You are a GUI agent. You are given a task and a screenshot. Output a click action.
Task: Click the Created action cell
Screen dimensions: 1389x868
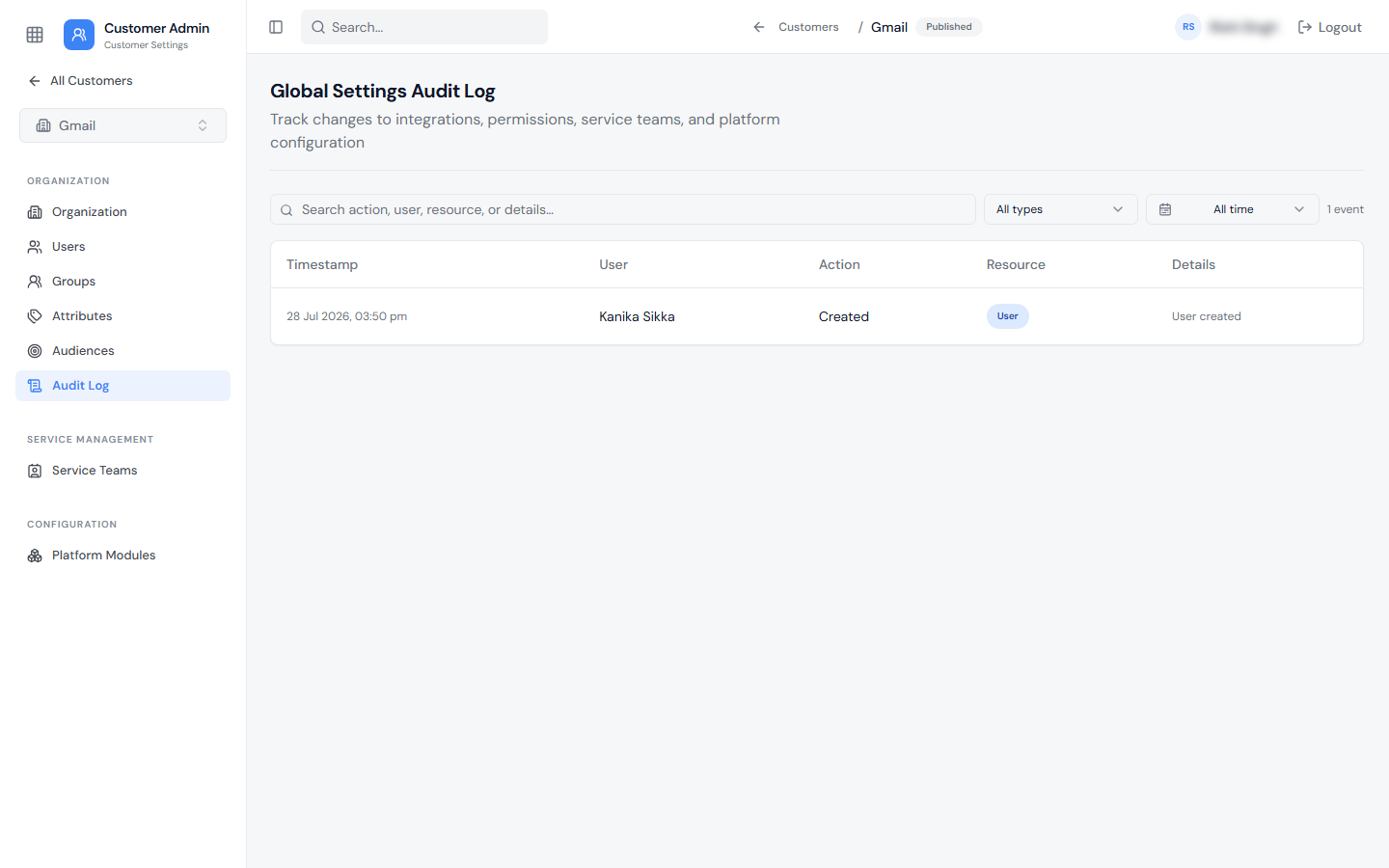[844, 316]
